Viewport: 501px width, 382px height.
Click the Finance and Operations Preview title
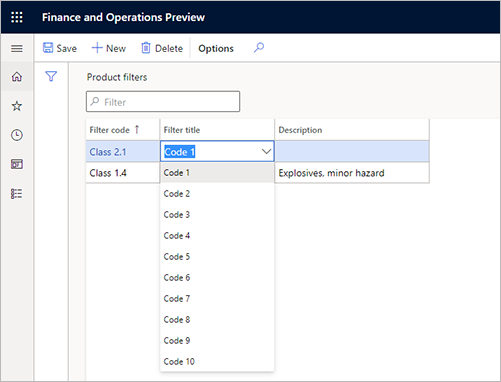pos(123,17)
